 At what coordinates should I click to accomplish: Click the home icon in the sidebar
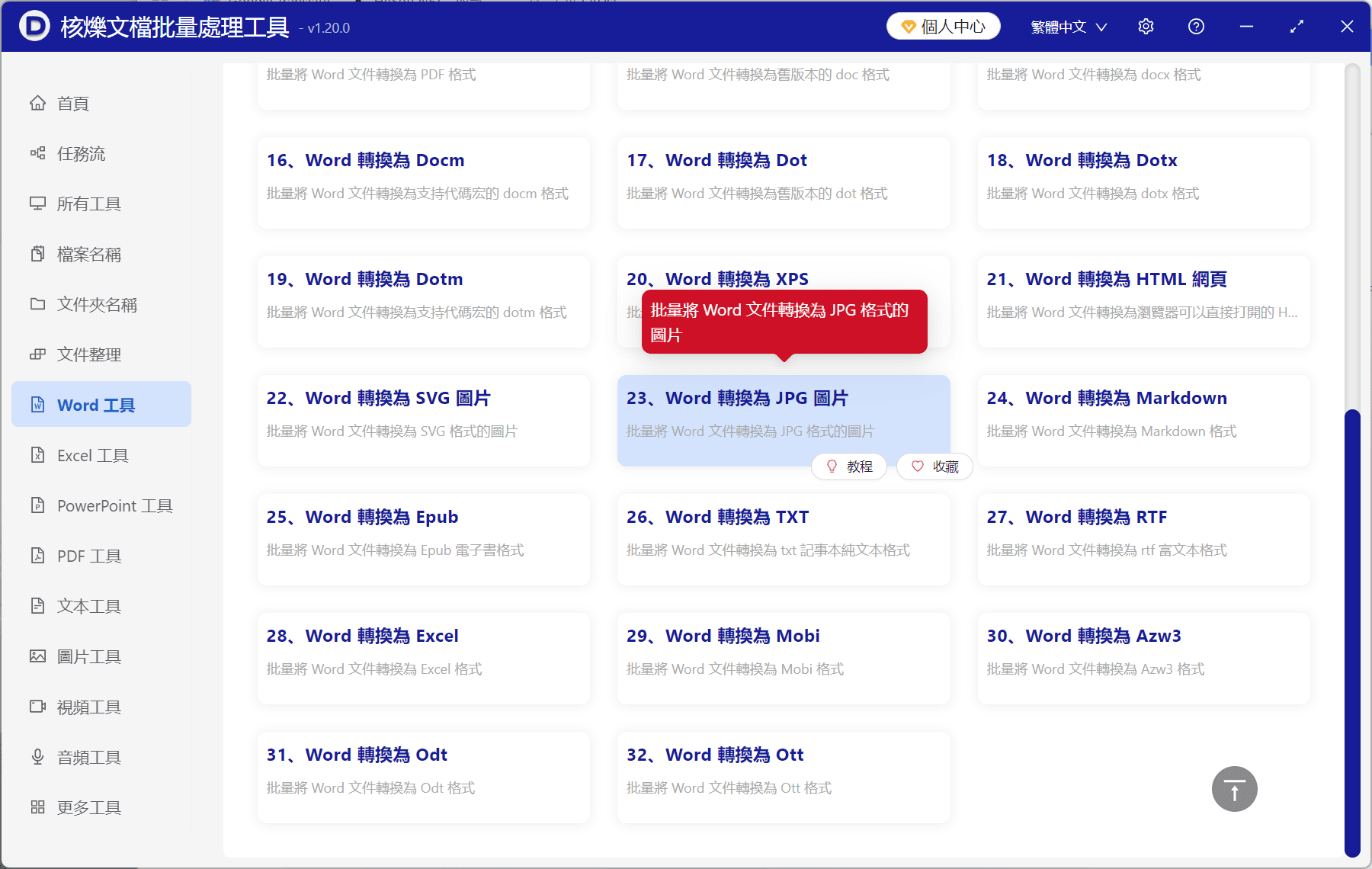click(37, 103)
